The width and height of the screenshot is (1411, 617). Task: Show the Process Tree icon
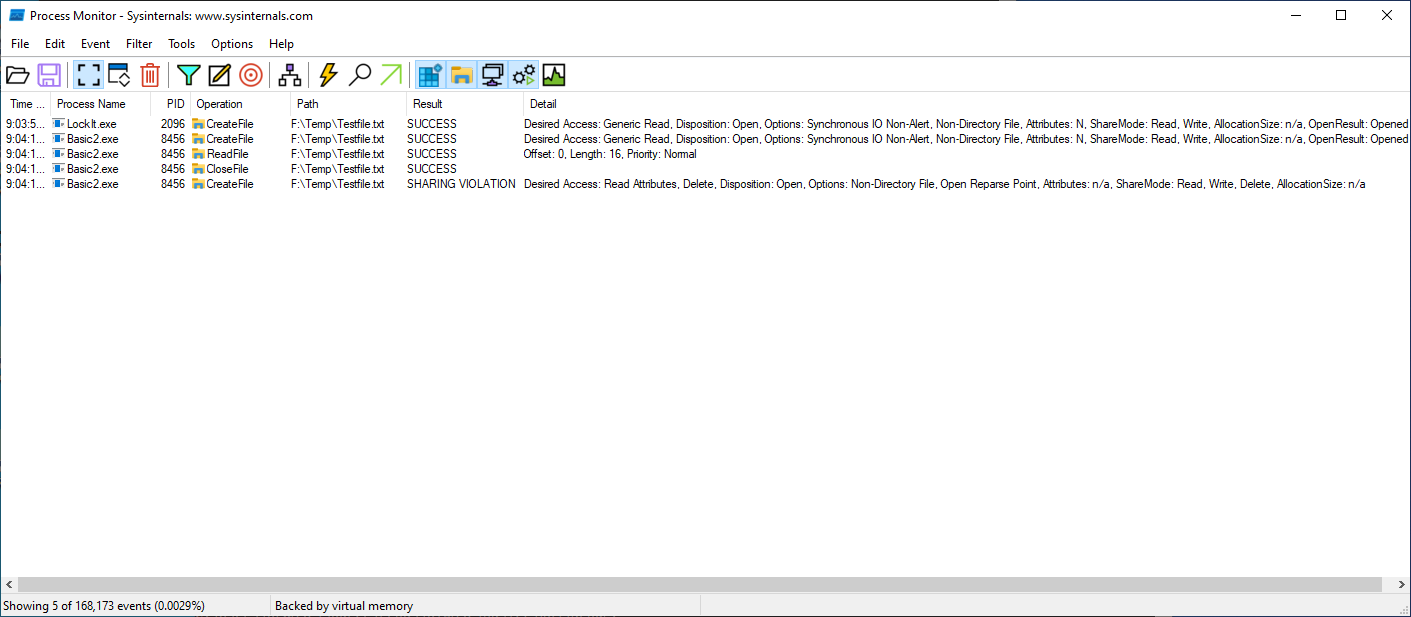point(290,75)
